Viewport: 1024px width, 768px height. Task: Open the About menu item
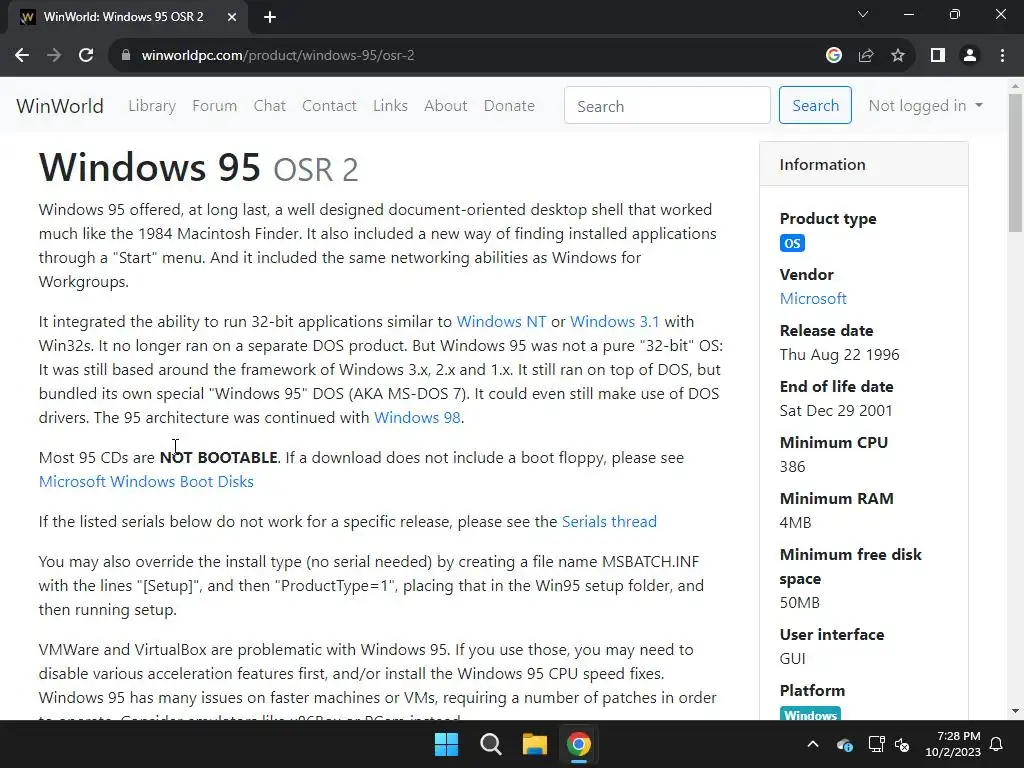point(445,106)
